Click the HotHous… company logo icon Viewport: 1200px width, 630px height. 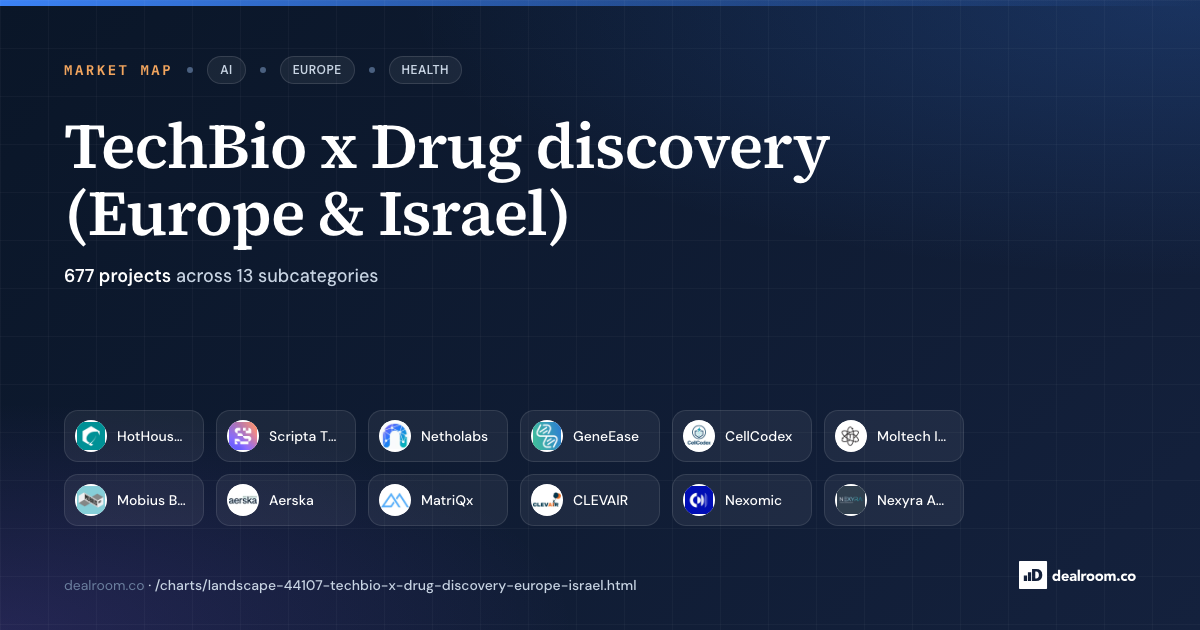[91, 436]
